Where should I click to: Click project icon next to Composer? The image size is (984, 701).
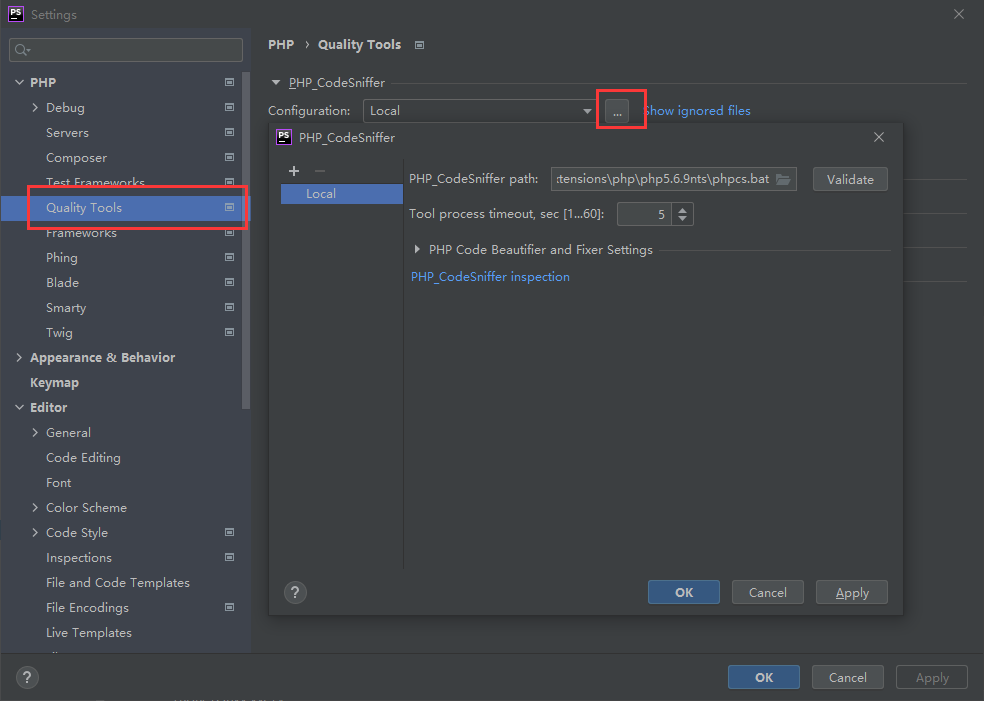(229, 158)
